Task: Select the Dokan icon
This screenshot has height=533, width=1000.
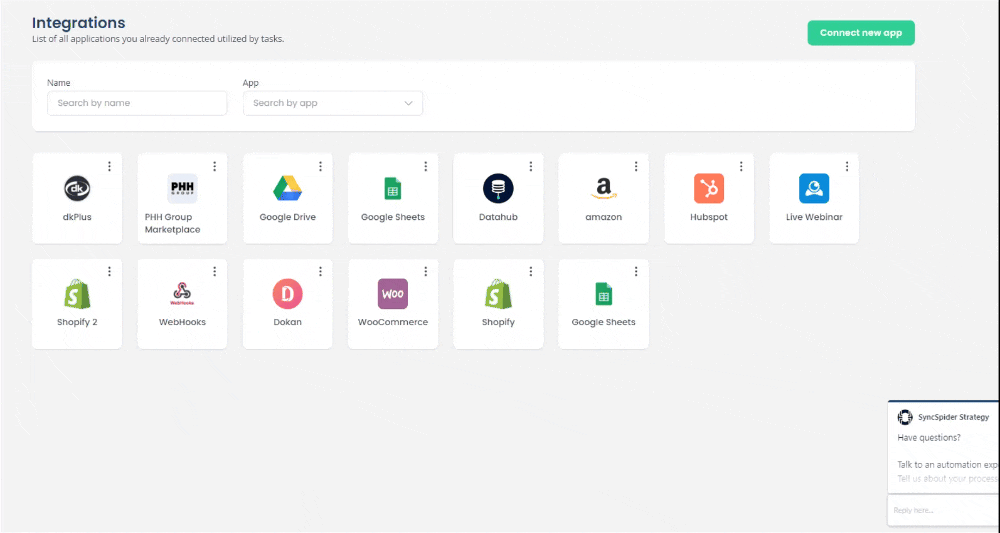Action: [288, 293]
